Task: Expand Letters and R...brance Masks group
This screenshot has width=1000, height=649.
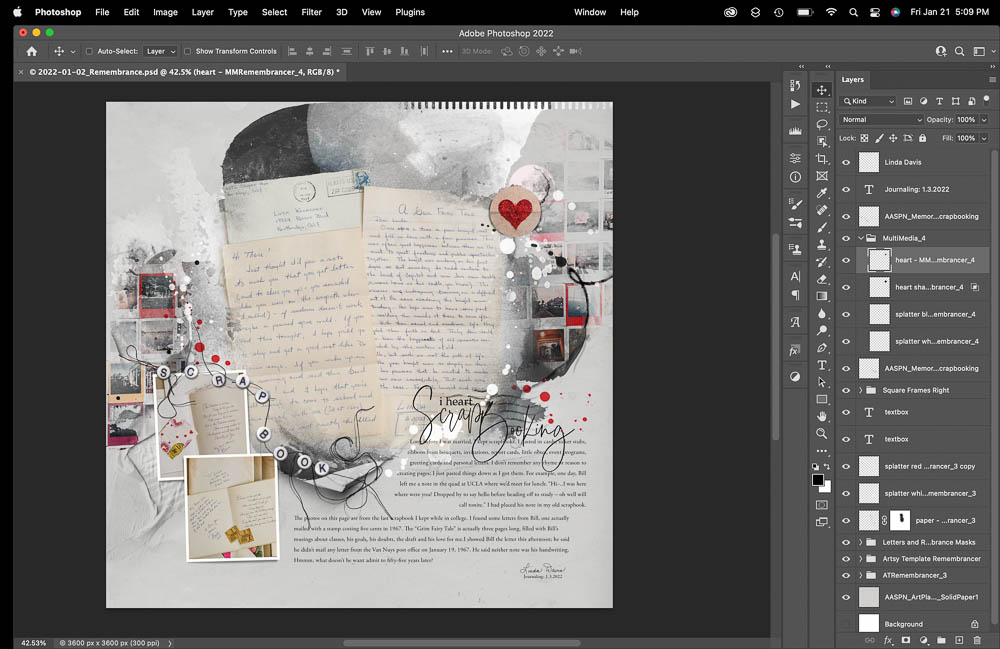Action: tap(860, 543)
